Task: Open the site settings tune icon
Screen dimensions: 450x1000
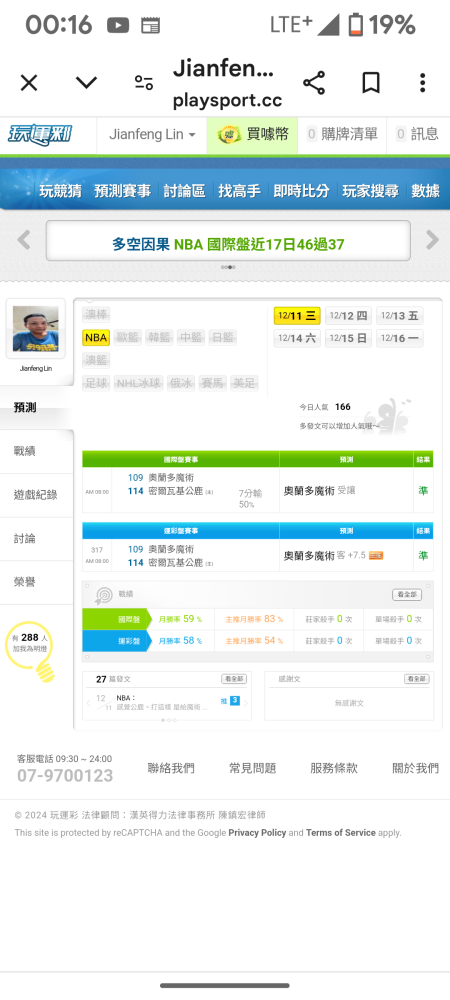Action: [x=144, y=83]
